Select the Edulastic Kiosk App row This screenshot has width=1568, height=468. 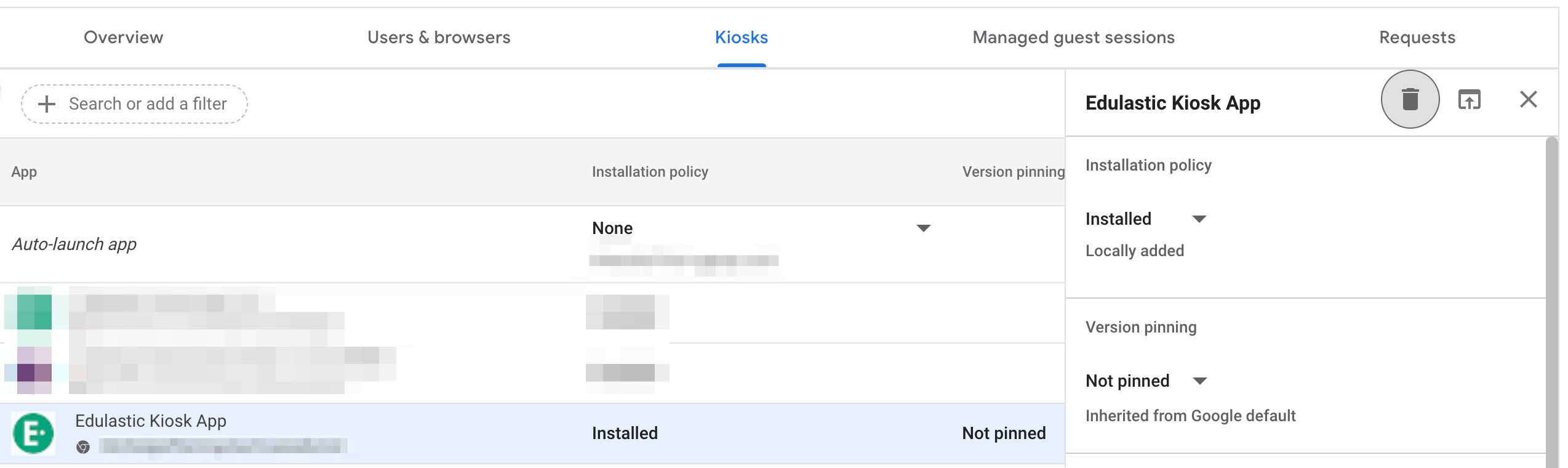tap(532, 434)
